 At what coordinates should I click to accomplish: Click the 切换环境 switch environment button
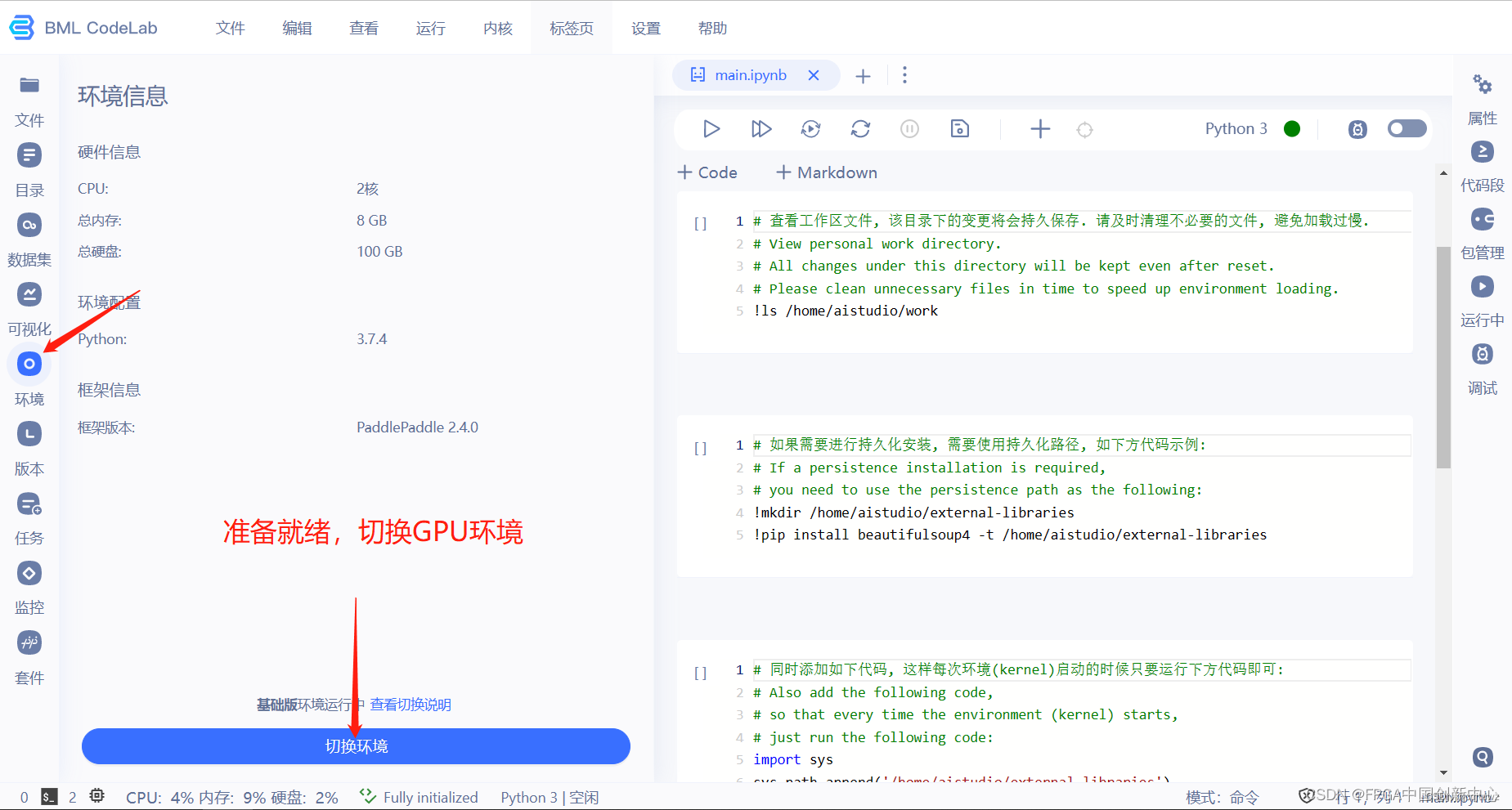(x=356, y=746)
